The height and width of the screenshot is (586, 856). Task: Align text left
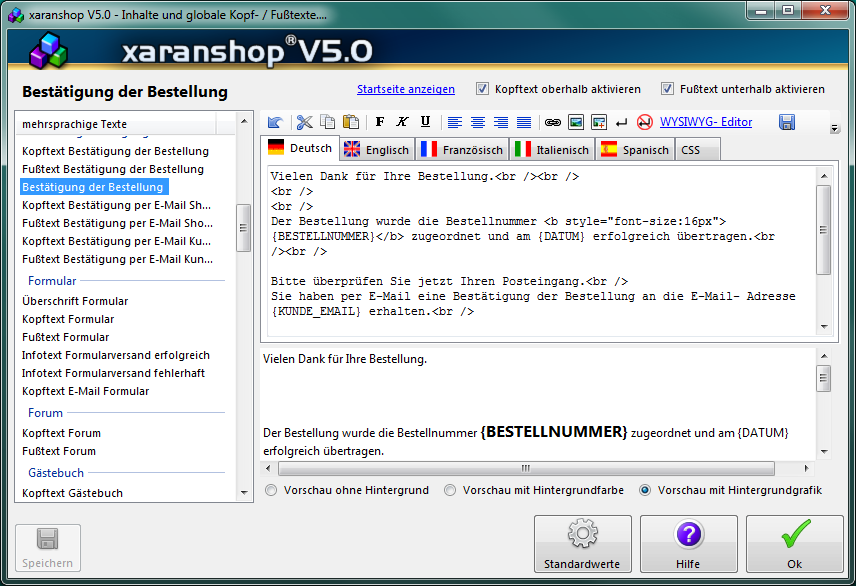(x=455, y=122)
